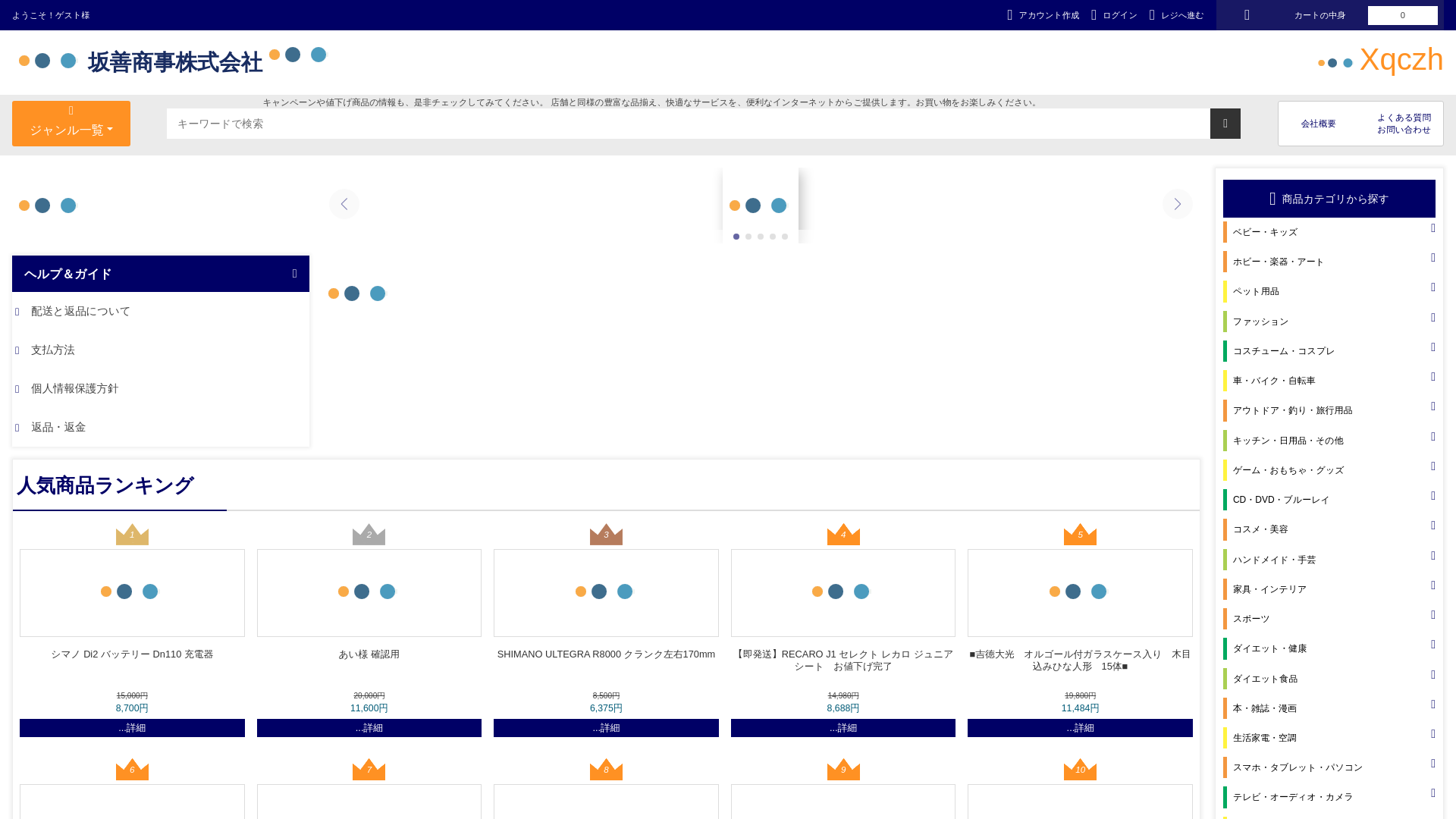1456x819 pixels.
Task: Open 配送と返品について help page
Action: click(80, 311)
